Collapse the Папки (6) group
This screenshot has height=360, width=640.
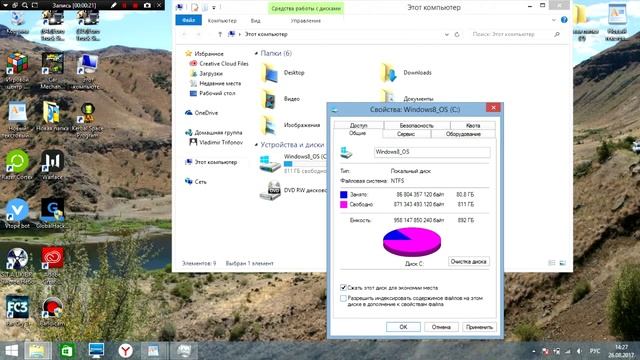click(256, 53)
